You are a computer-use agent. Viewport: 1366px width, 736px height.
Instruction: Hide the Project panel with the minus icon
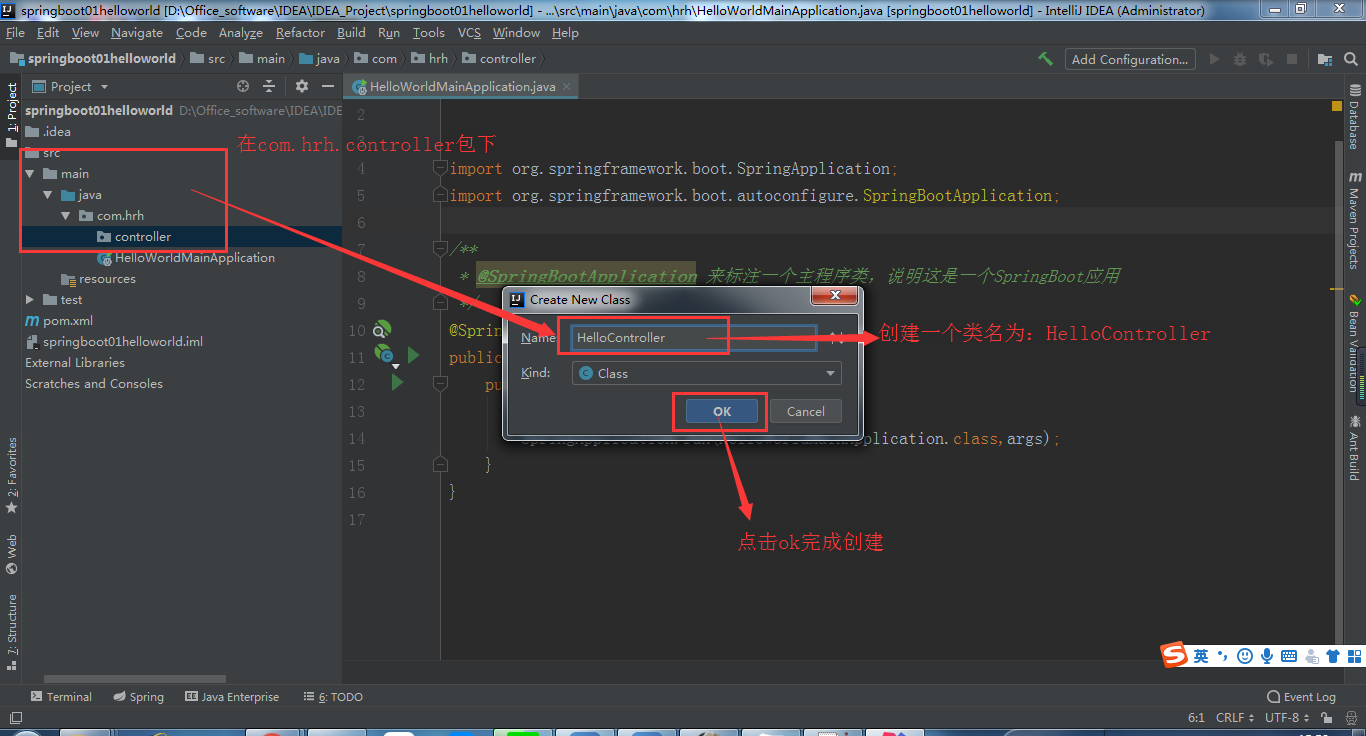328,87
